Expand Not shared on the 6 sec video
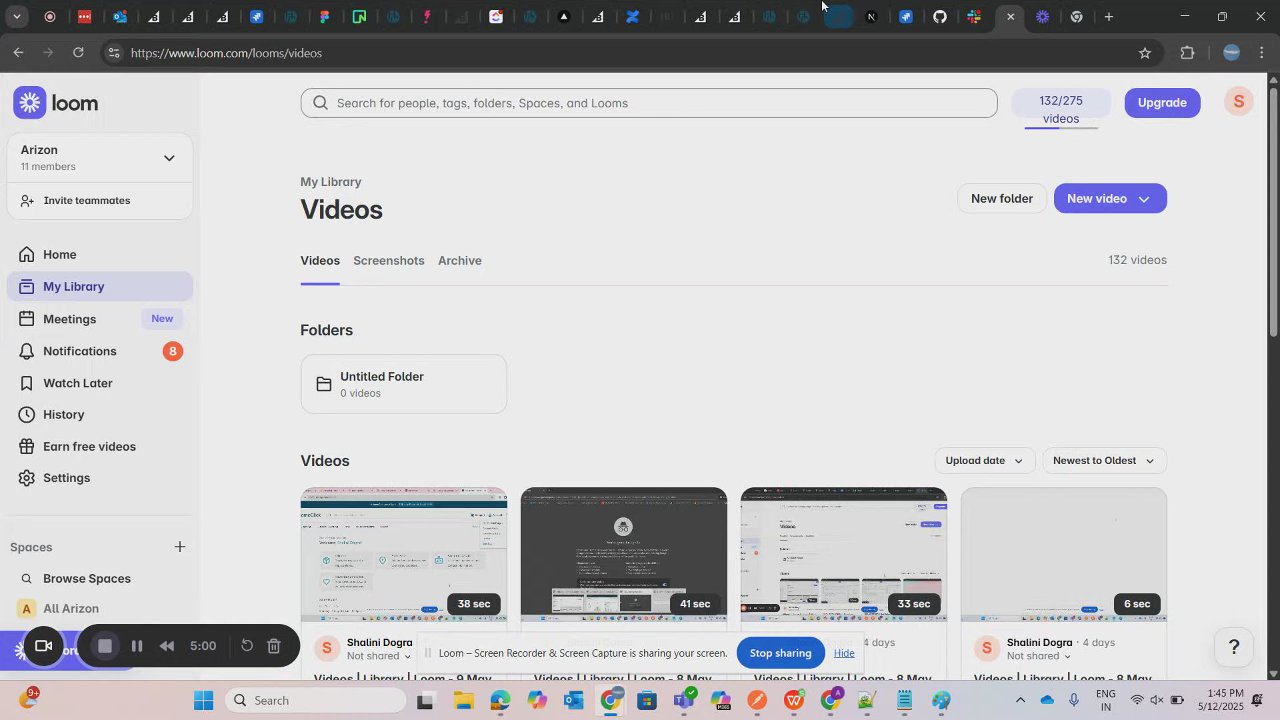The width and height of the screenshot is (1280, 720). [x=1039, y=656]
